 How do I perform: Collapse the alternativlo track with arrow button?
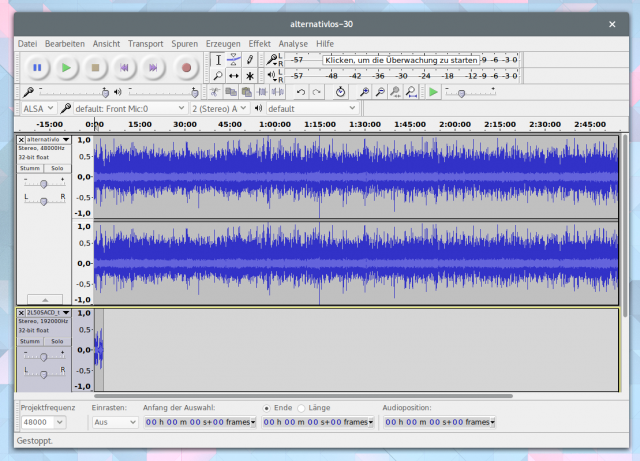(x=45, y=299)
